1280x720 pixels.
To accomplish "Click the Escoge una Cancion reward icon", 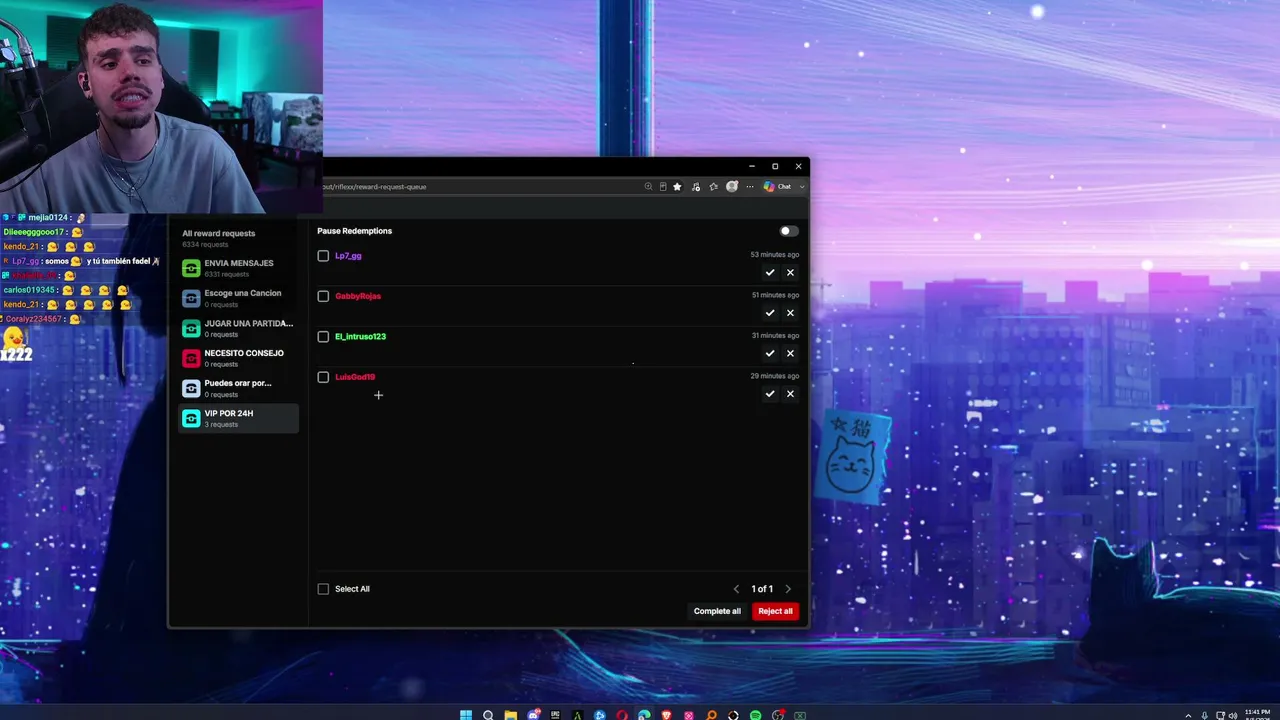I will 191,298.
